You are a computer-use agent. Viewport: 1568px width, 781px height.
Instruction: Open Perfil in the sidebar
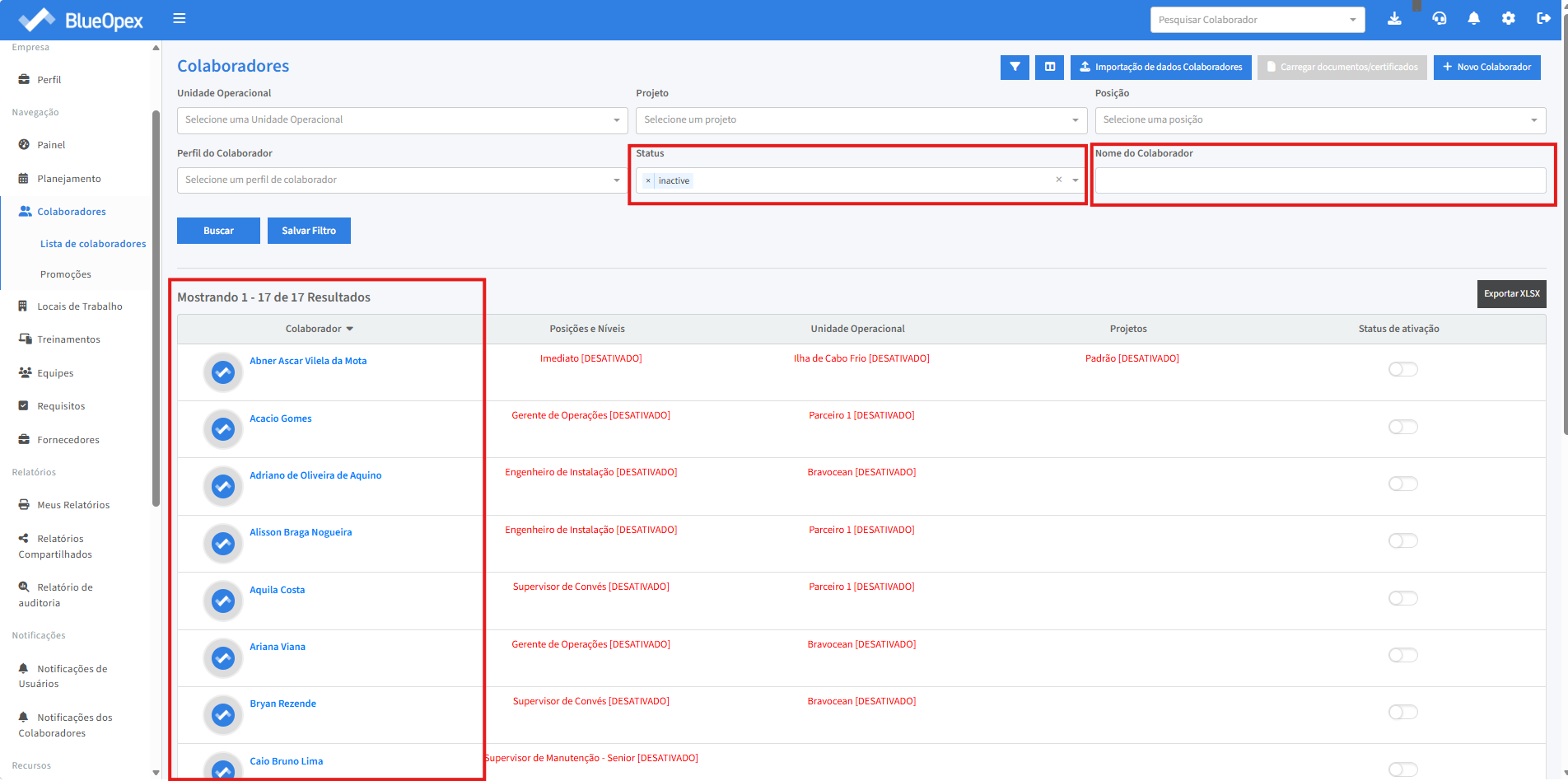pos(49,80)
